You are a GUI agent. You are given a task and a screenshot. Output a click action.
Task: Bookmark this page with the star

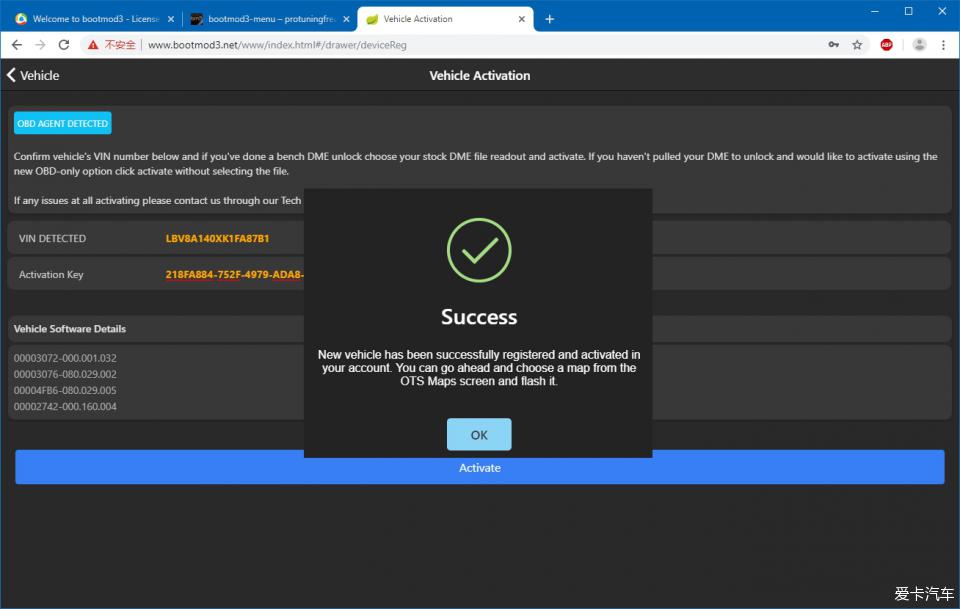click(x=857, y=45)
